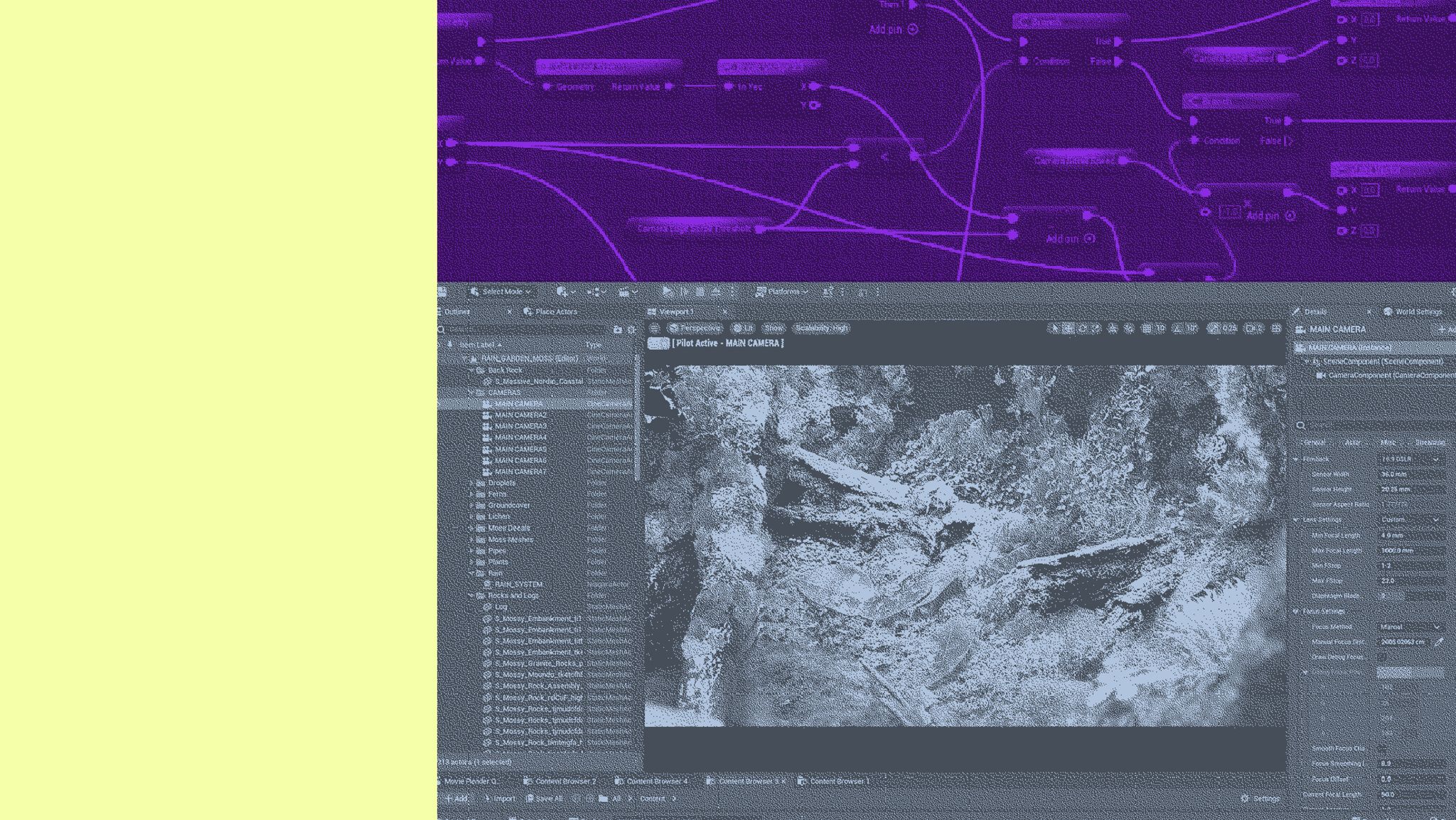Select MAIN CAMERA3 in the Outliner
Screen dimensions: 1456x820
(520, 427)
